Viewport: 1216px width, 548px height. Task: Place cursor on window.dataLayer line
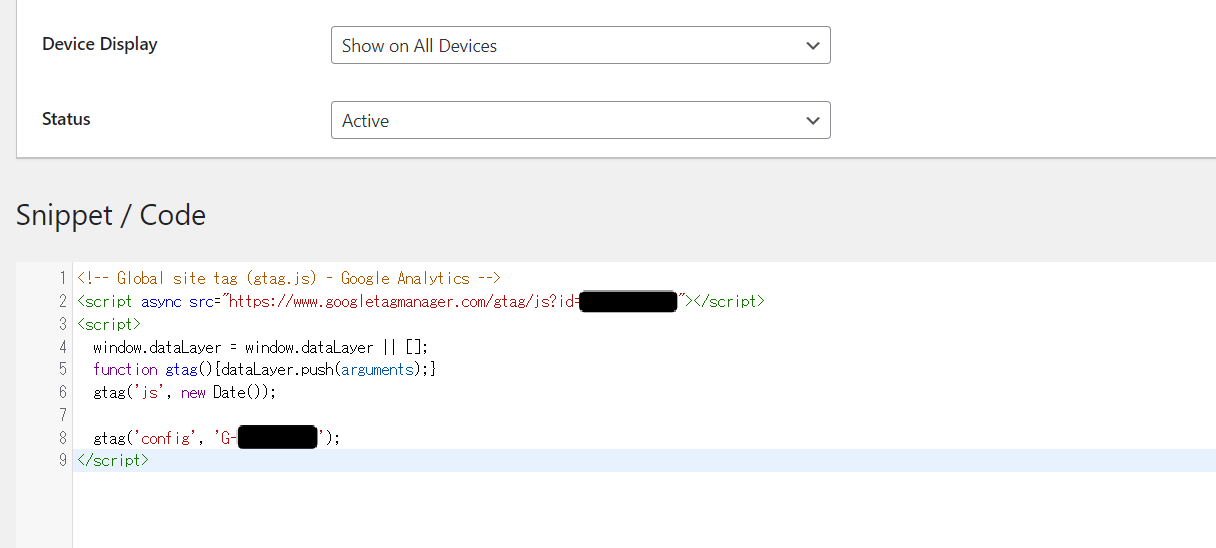pyautogui.click(x=260, y=347)
